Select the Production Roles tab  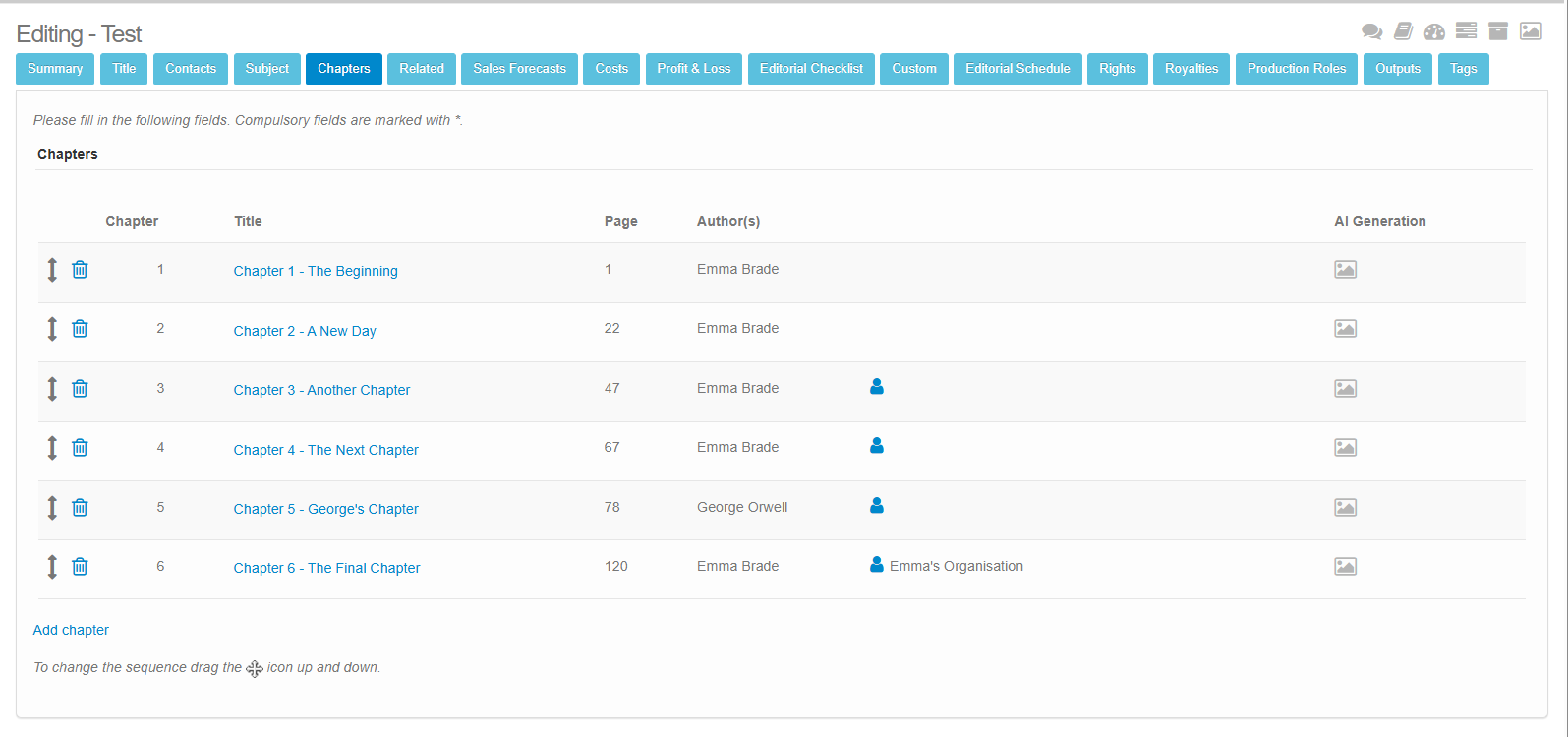click(1296, 69)
